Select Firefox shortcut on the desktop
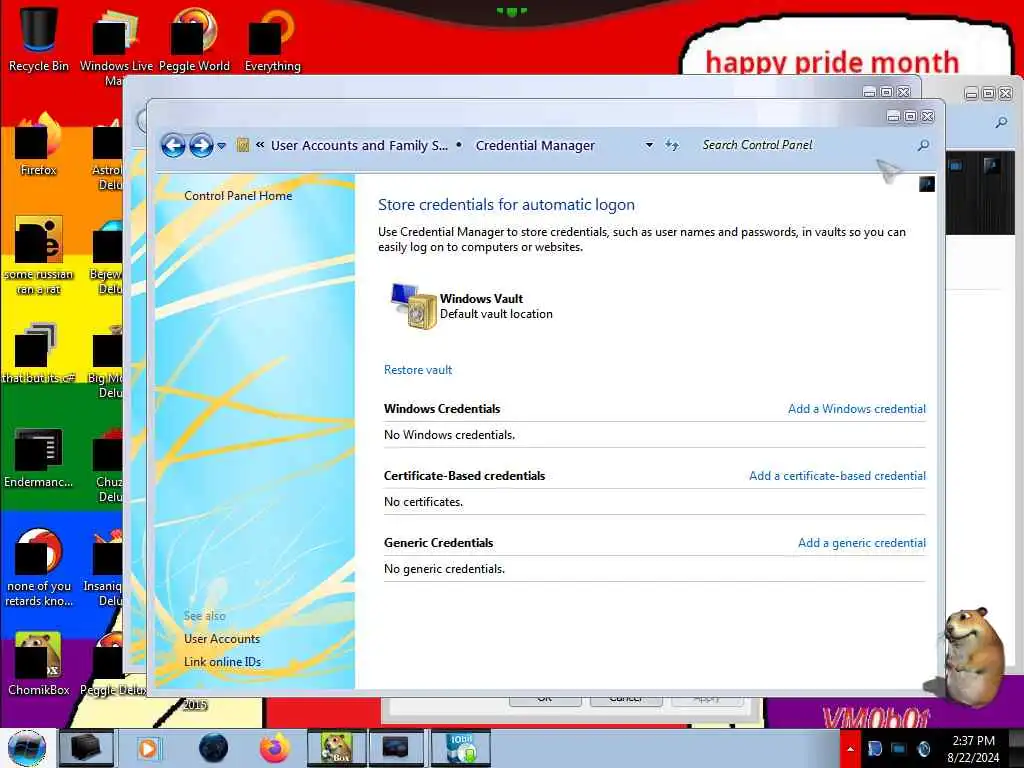This screenshot has height=768, width=1024. coord(39,145)
